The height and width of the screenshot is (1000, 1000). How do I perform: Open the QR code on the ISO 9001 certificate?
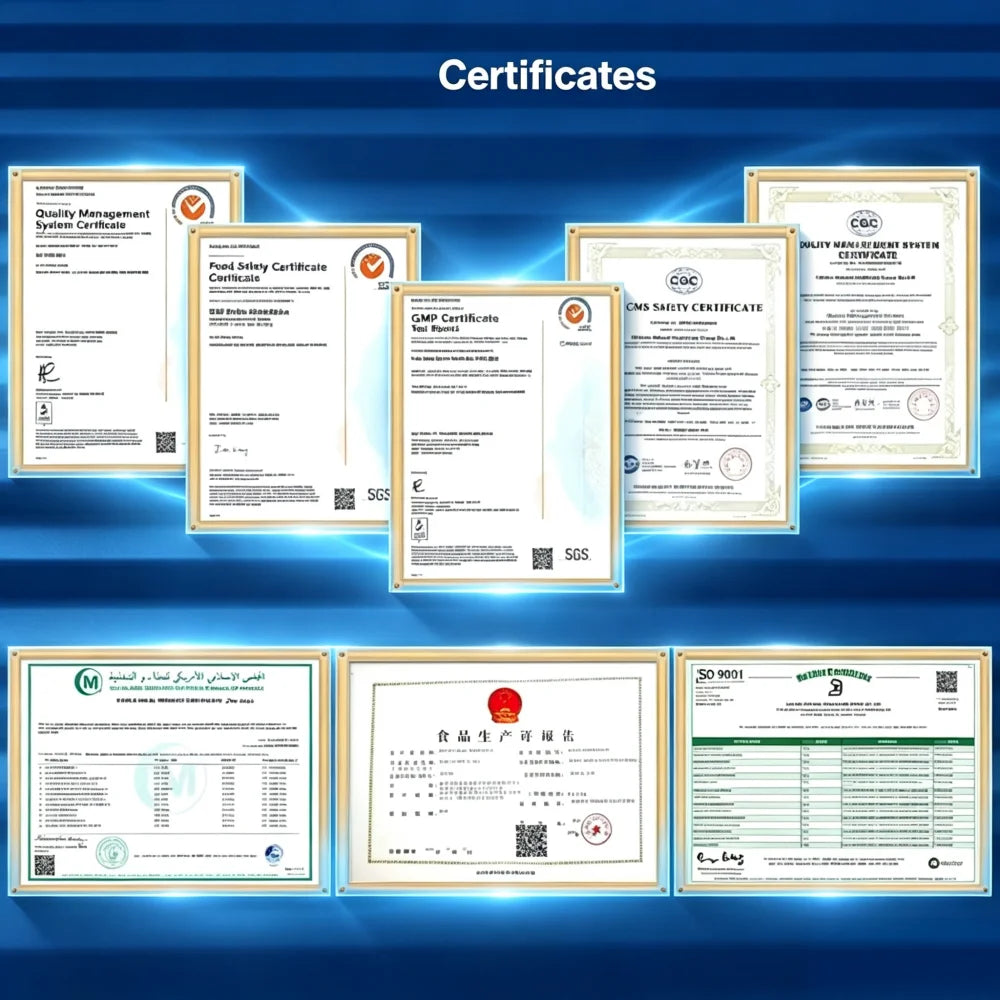point(946,682)
